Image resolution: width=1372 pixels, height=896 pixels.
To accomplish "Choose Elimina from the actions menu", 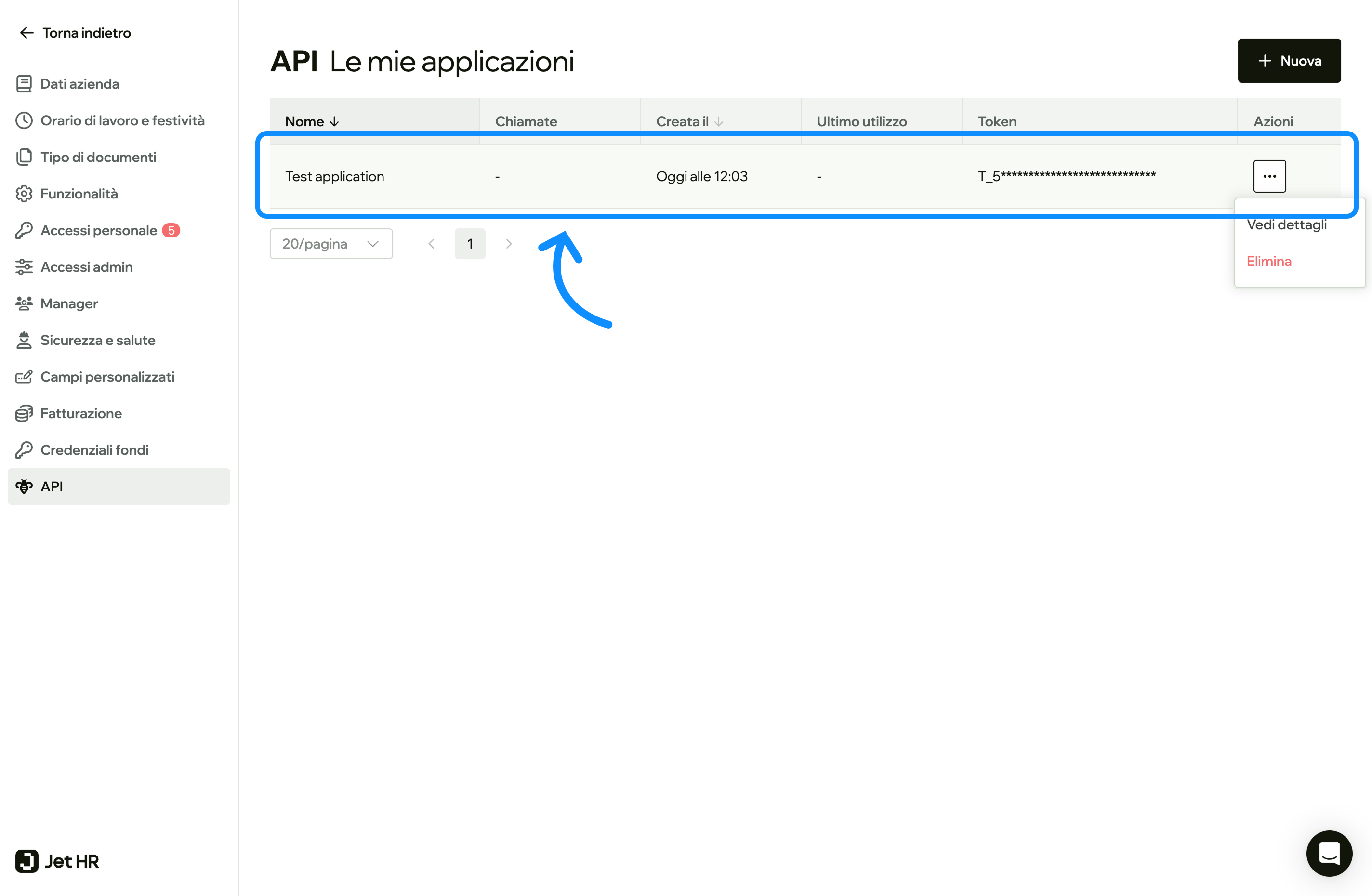I will pos(1269,261).
